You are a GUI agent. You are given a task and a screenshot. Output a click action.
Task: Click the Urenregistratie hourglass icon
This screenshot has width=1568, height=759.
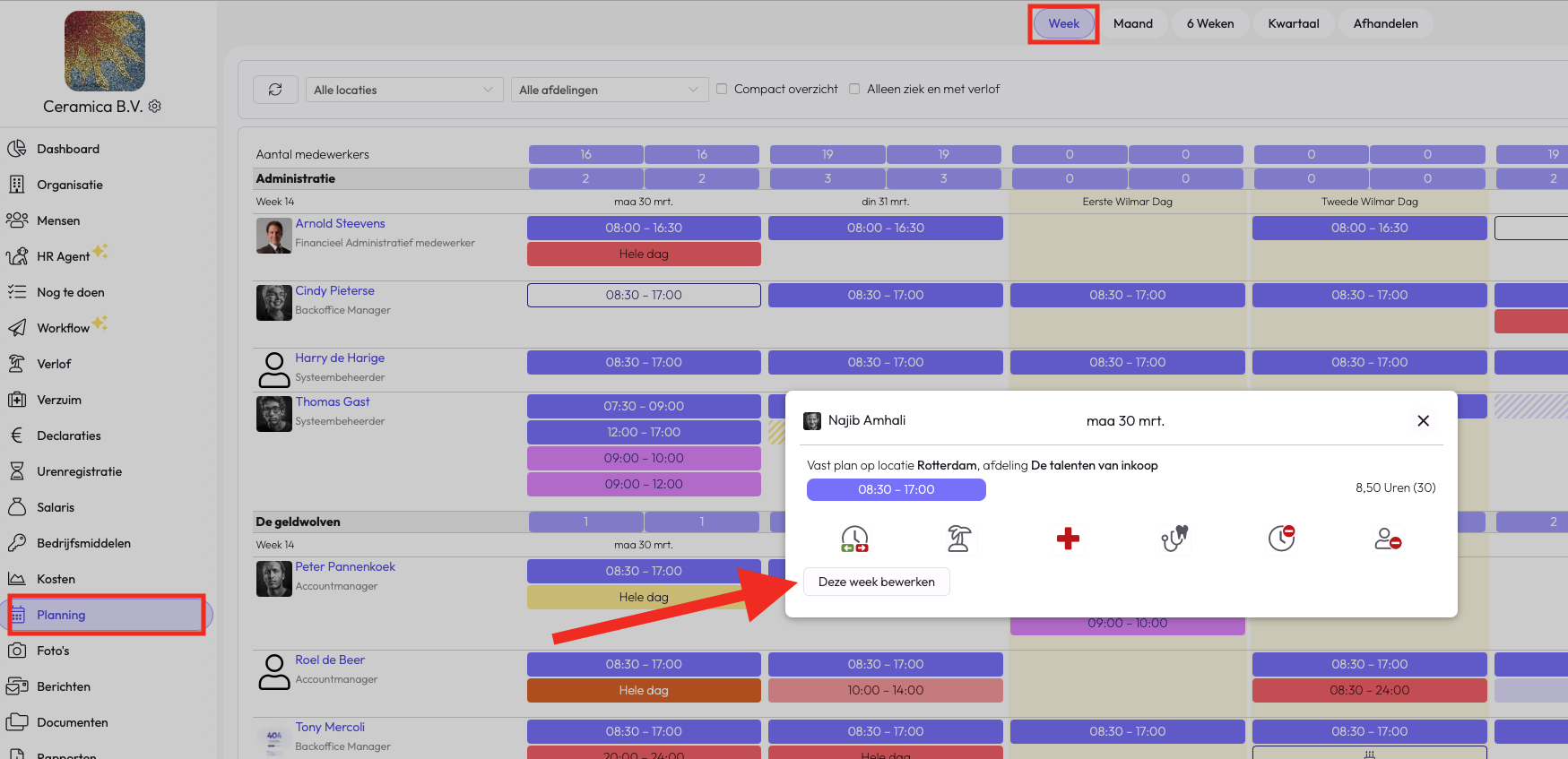pos(16,471)
